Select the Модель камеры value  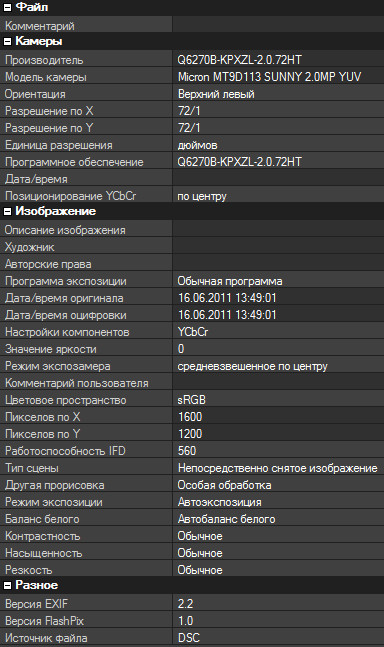[x=269, y=77]
